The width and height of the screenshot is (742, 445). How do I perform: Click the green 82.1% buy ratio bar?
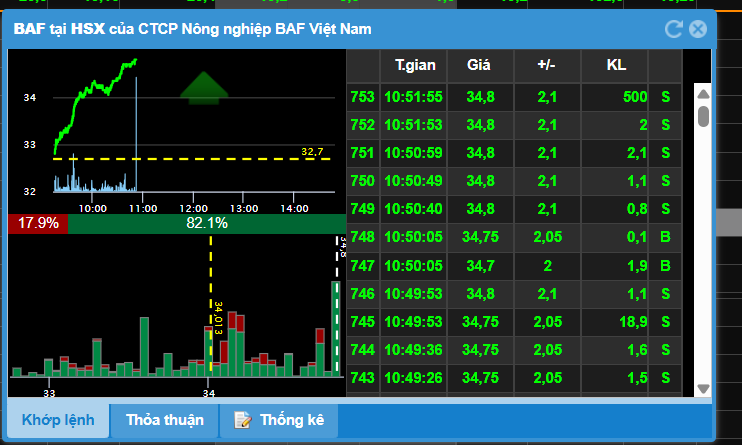point(207,223)
